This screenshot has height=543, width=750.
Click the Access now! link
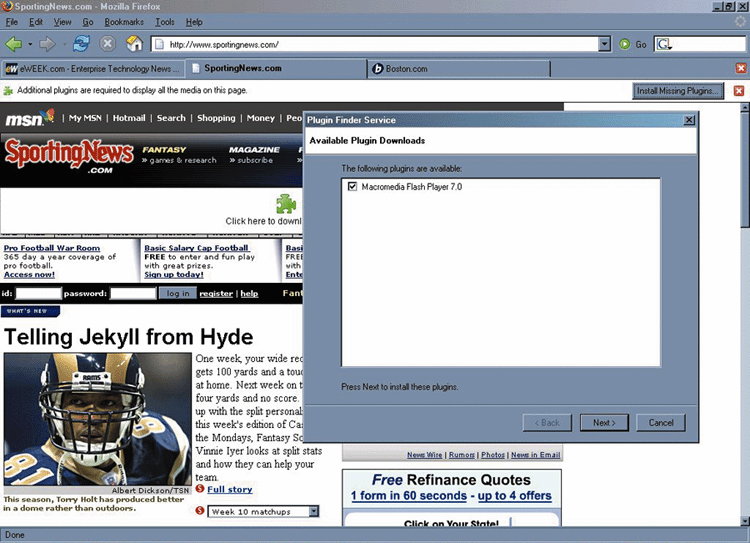coord(29,275)
